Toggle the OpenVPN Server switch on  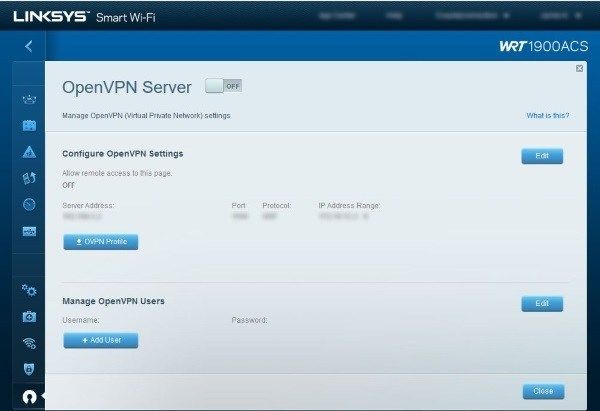point(223,86)
